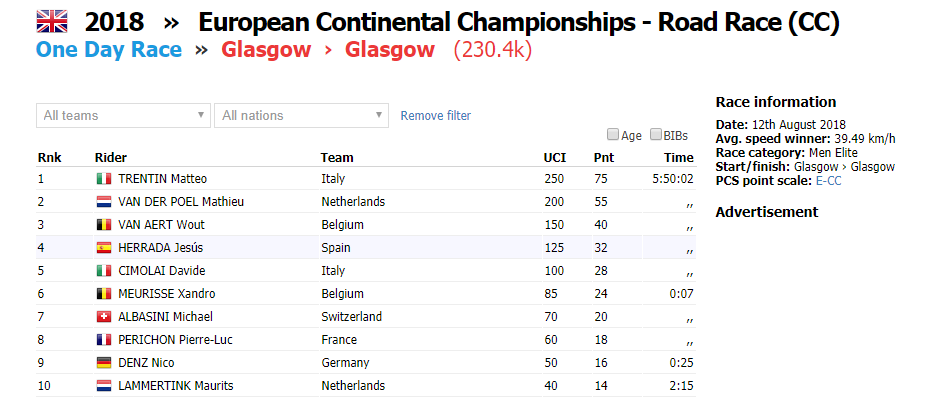Open the One Day Race link

tap(109, 50)
